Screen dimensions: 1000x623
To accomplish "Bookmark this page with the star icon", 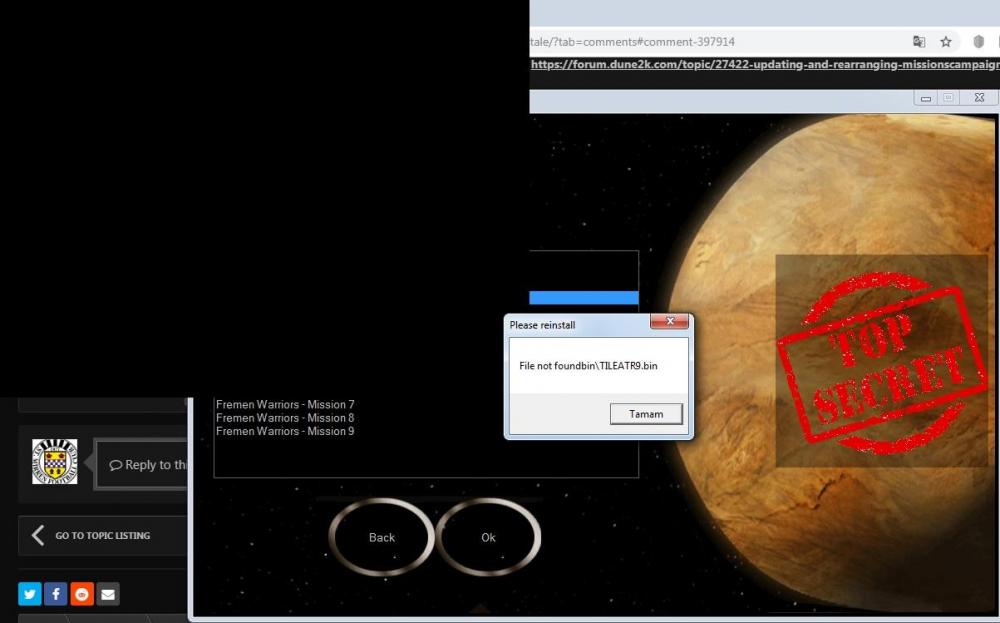I will pyautogui.click(x=946, y=42).
